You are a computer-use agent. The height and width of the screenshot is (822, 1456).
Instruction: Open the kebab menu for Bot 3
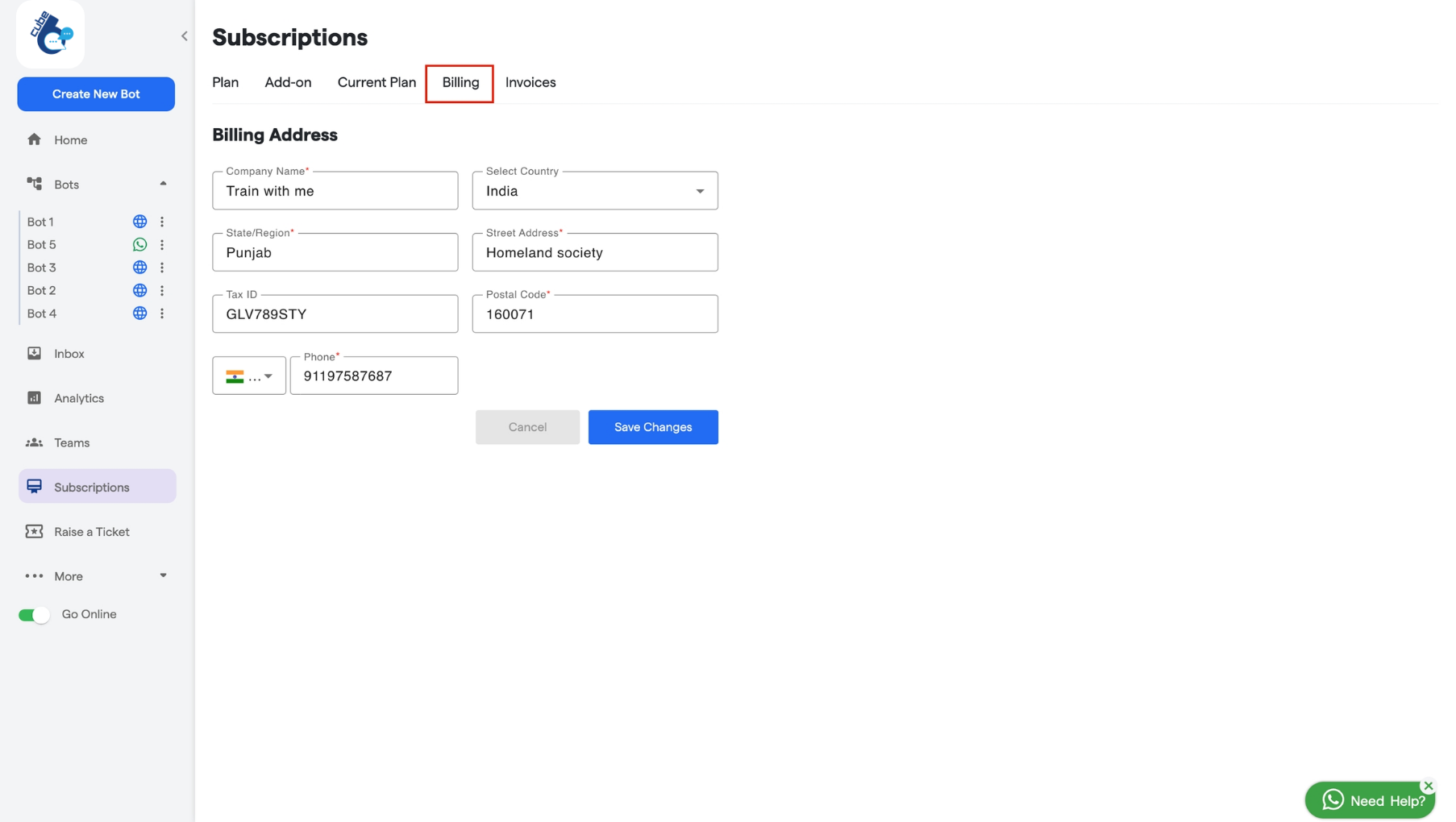click(163, 267)
